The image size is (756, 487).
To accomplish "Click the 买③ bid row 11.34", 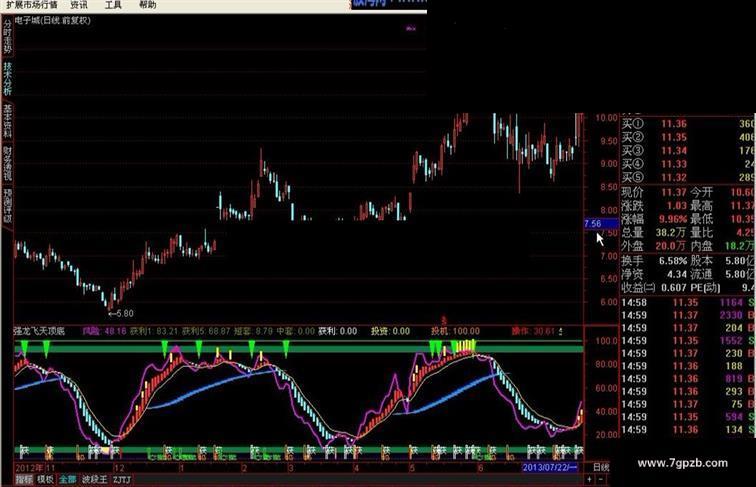I will pyautogui.click(x=688, y=151).
